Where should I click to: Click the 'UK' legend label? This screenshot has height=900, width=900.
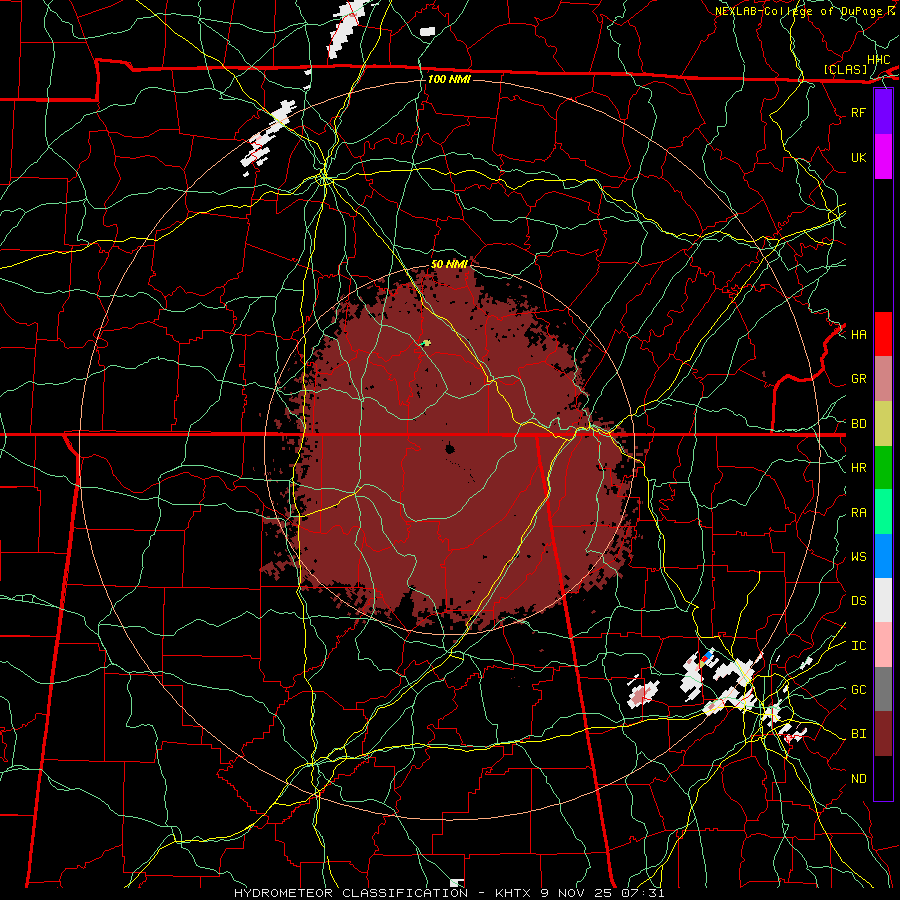click(859, 157)
